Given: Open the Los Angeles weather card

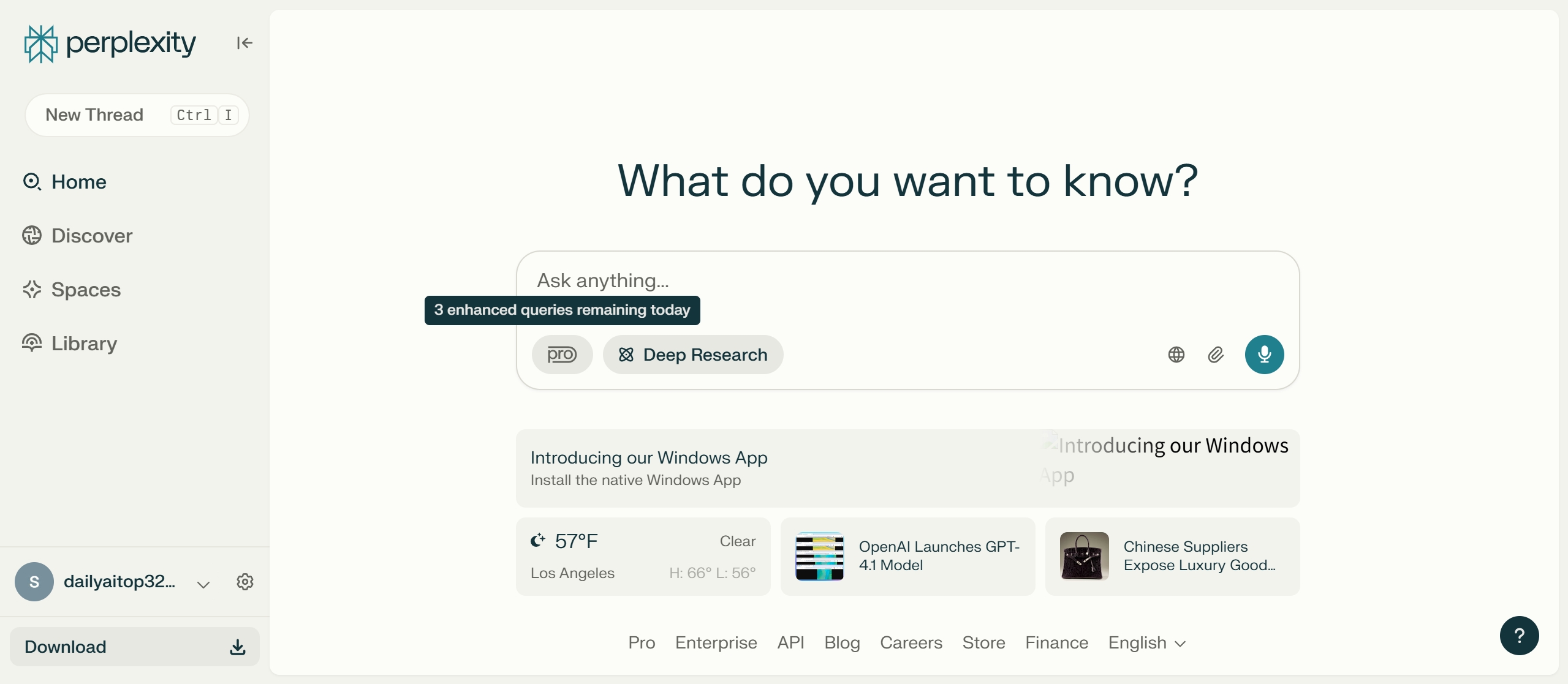Looking at the screenshot, I should pos(643,557).
